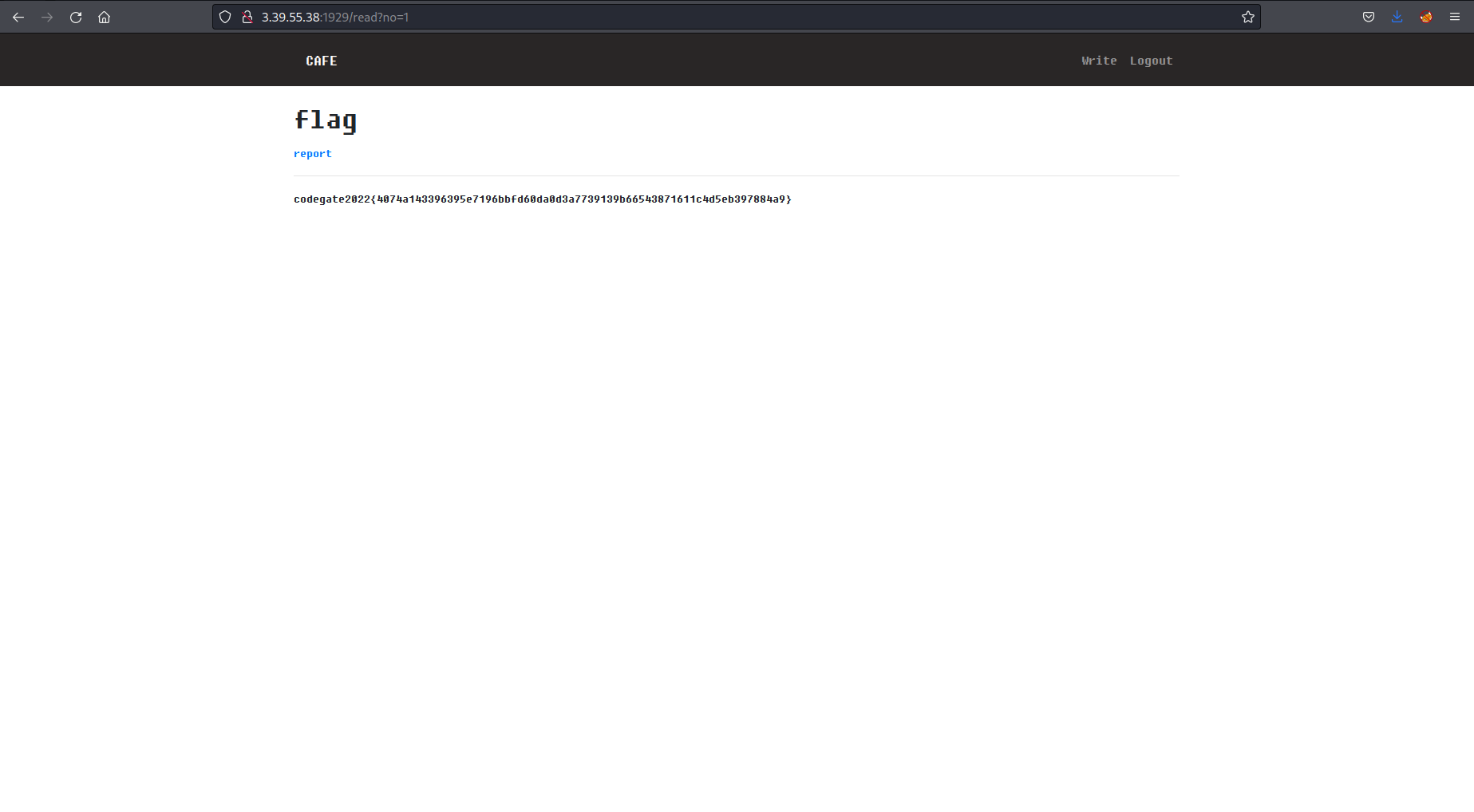Open the browser home page
This screenshot has height=812, width=1474.
coord(104,17)
